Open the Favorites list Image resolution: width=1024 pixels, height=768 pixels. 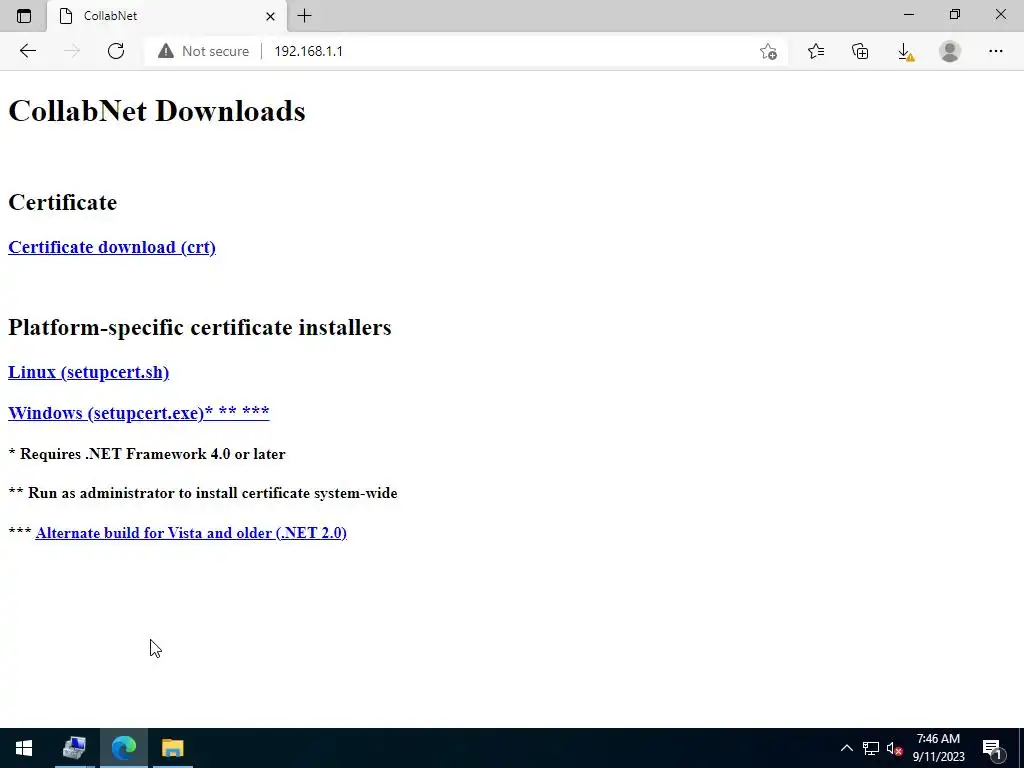click(x=816, y=51)
